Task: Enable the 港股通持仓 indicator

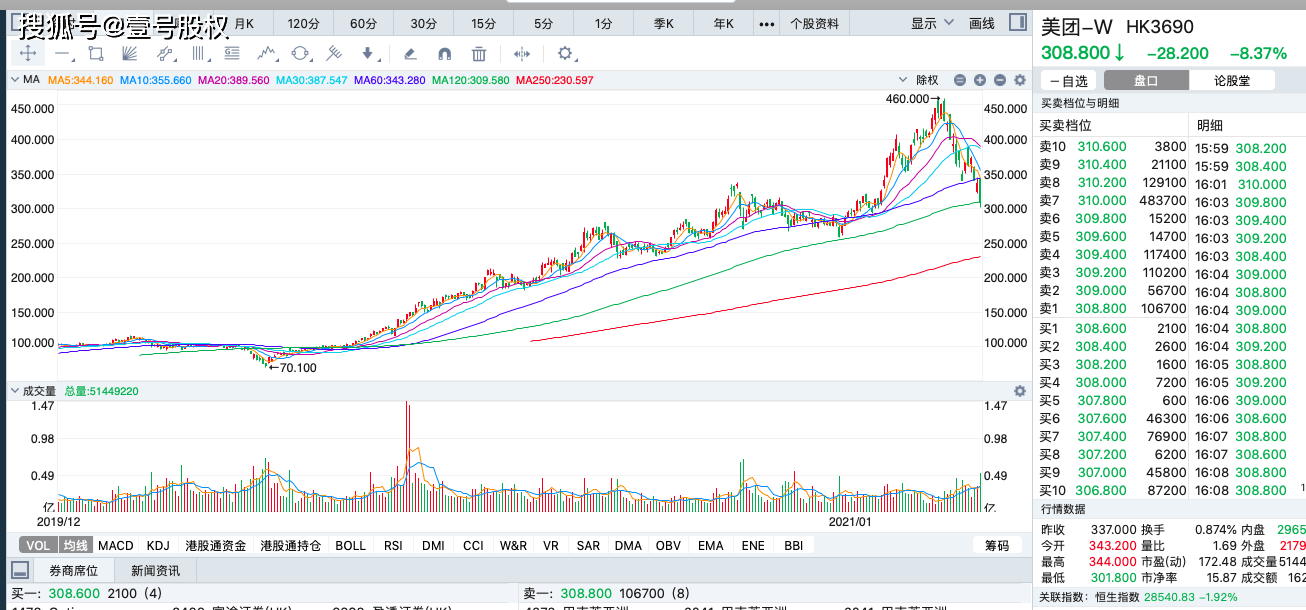Action: pos(291,545)
